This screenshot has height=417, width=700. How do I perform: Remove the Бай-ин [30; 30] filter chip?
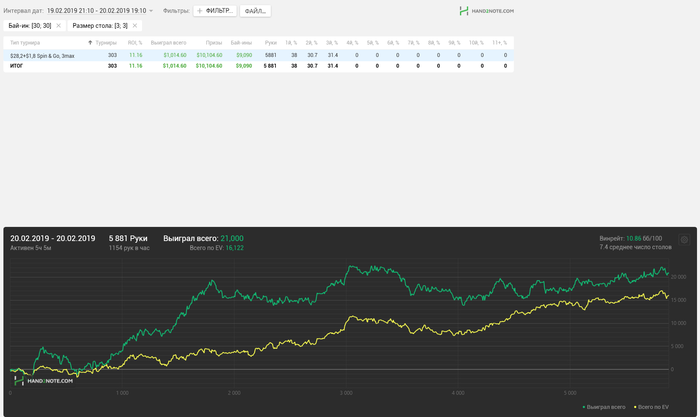pyautogui.click(x=58, y=26)
